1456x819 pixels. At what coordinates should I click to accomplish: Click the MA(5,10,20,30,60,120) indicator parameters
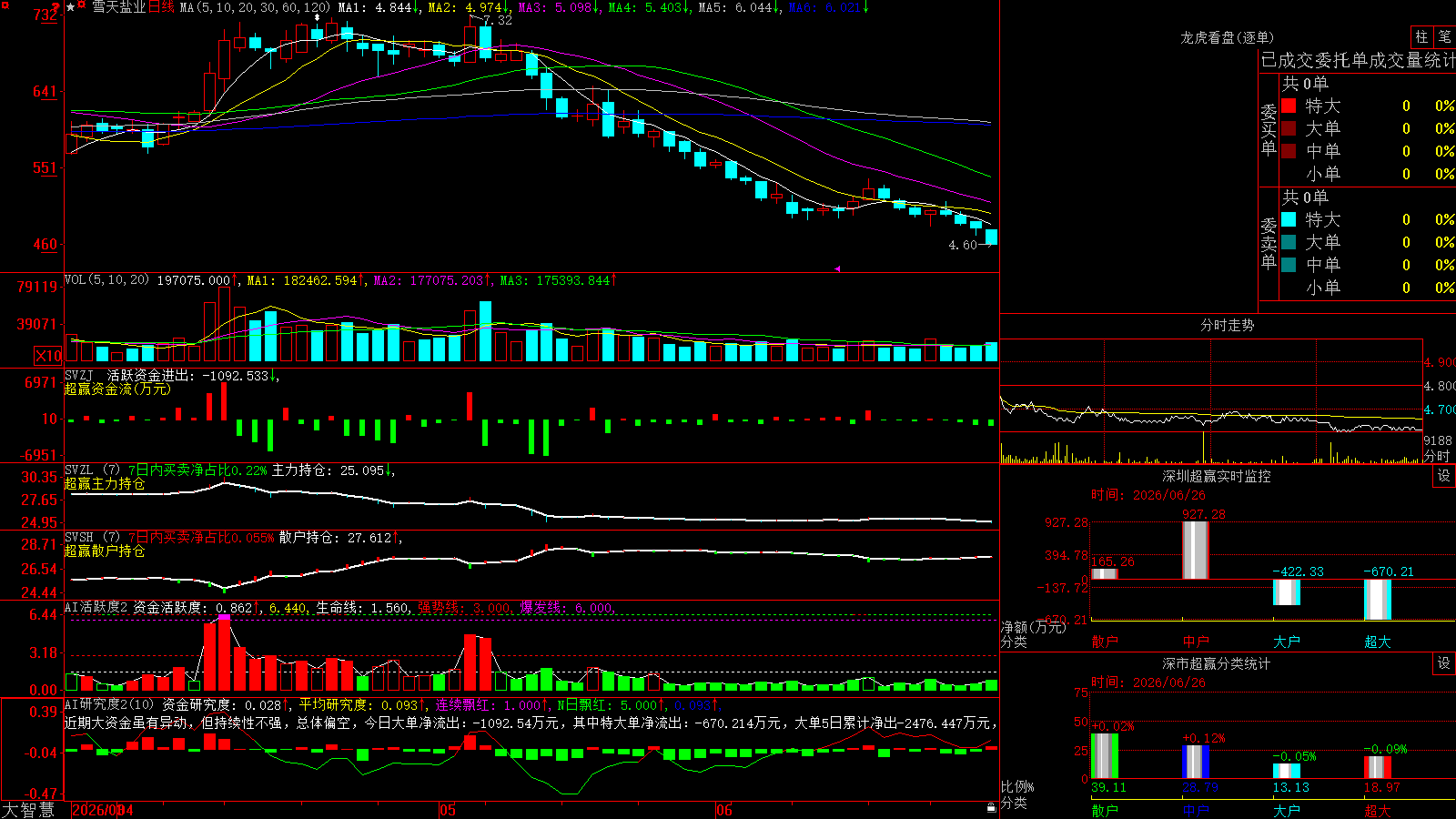[x=255, y=7]
